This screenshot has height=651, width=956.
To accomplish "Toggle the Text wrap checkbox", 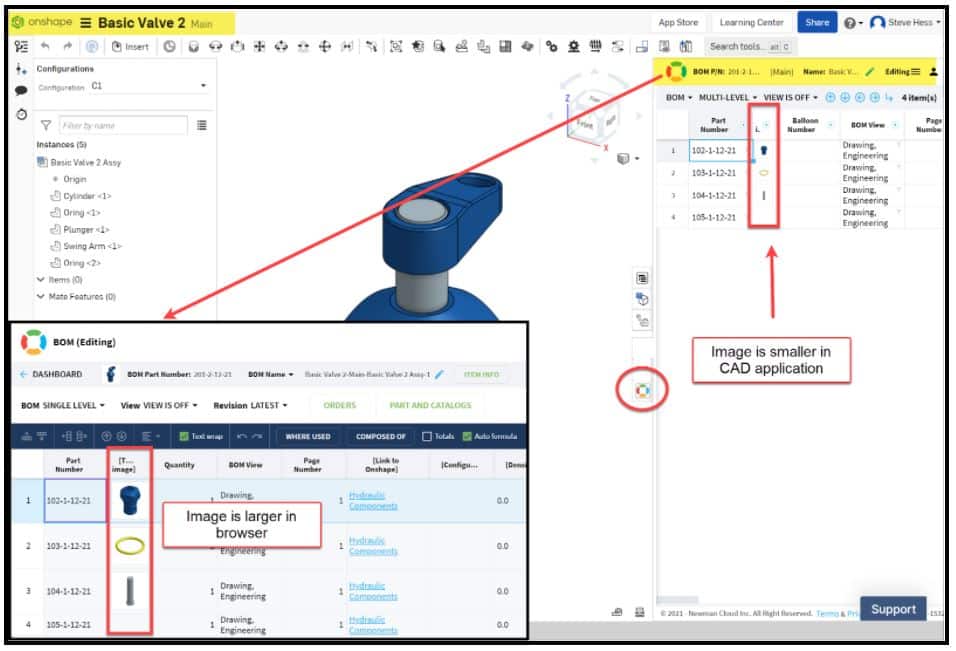I will point(184,436).
